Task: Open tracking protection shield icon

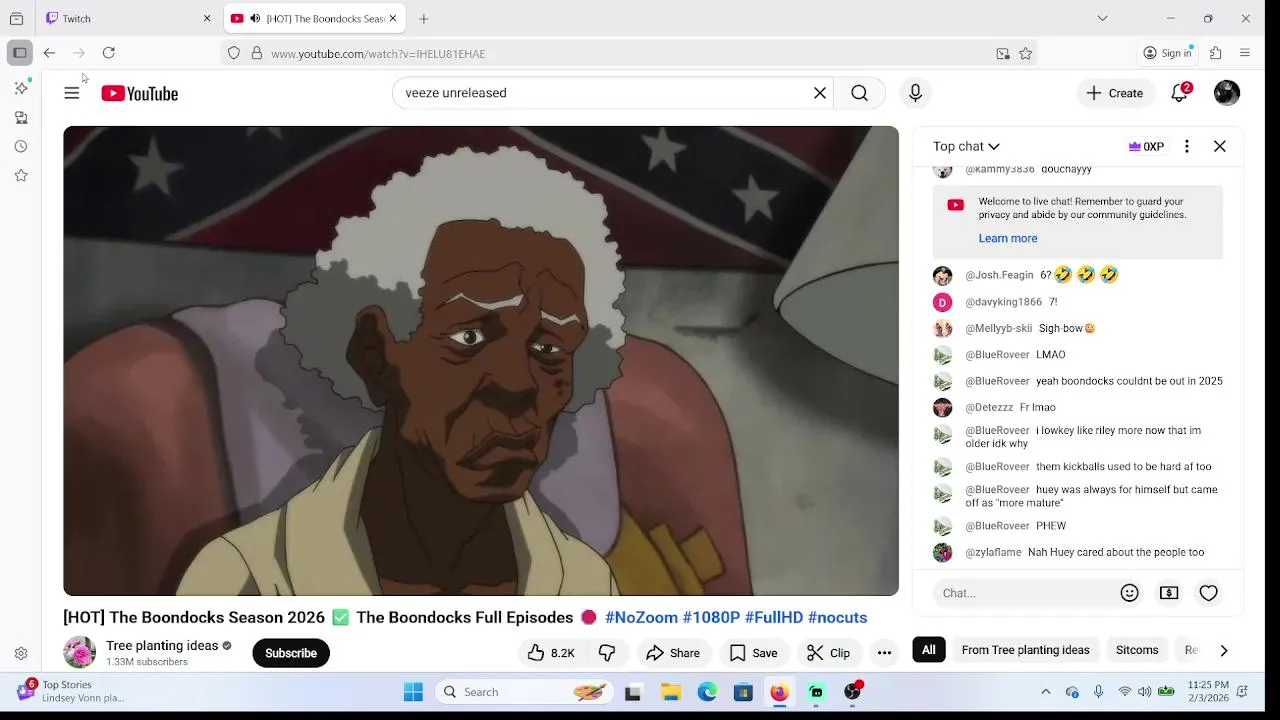Action: point(234,53)
